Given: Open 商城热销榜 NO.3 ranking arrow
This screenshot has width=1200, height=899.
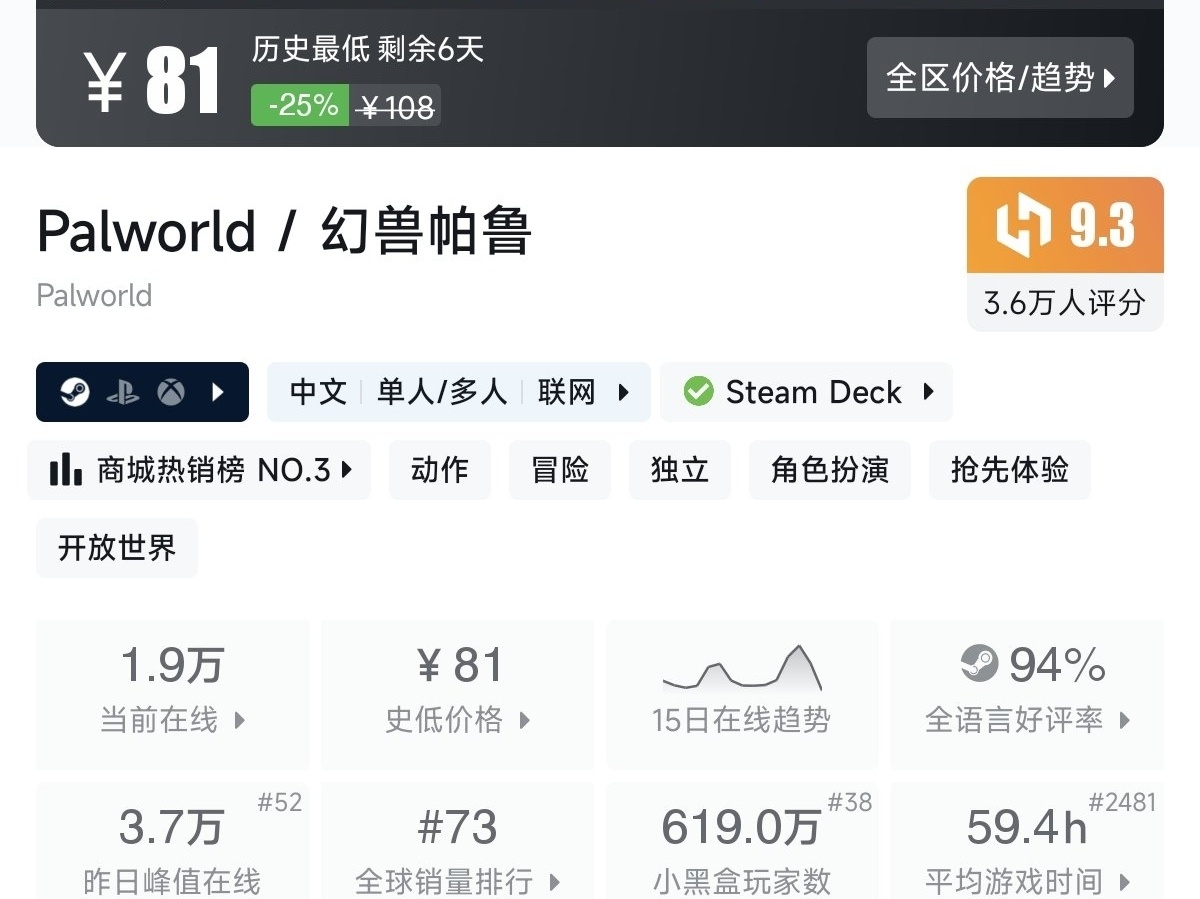Looking at the screenshot, I should click(x=347, y=469).
